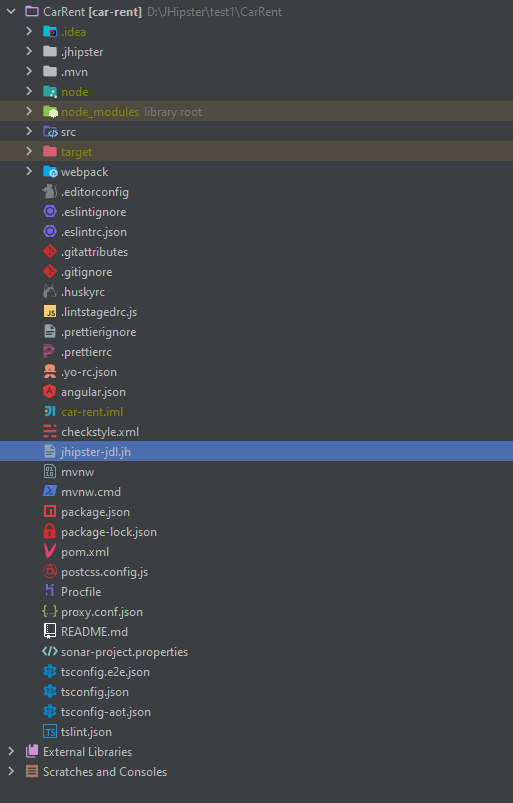Expand the target folder arrow
513x803 pixels.
point(29,152)
